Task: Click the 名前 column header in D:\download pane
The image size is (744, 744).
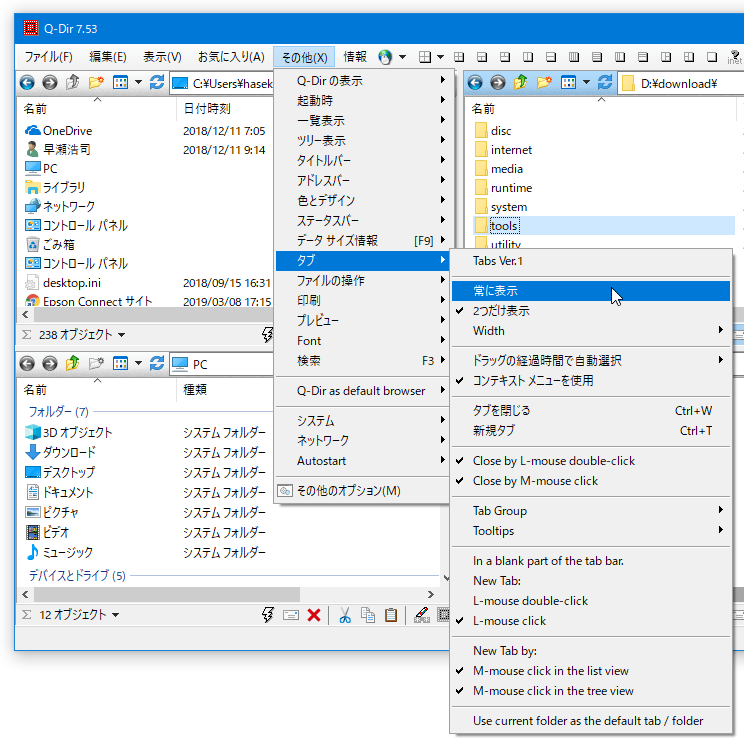Action: pyautogui.click(x=600, y=109)
